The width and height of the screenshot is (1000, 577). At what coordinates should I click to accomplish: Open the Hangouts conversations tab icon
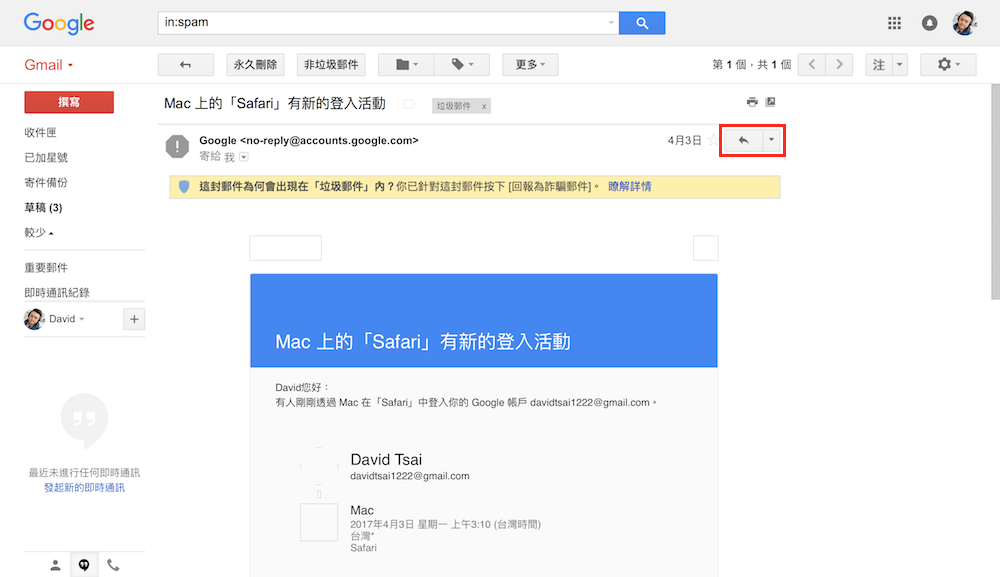[84, 565]
